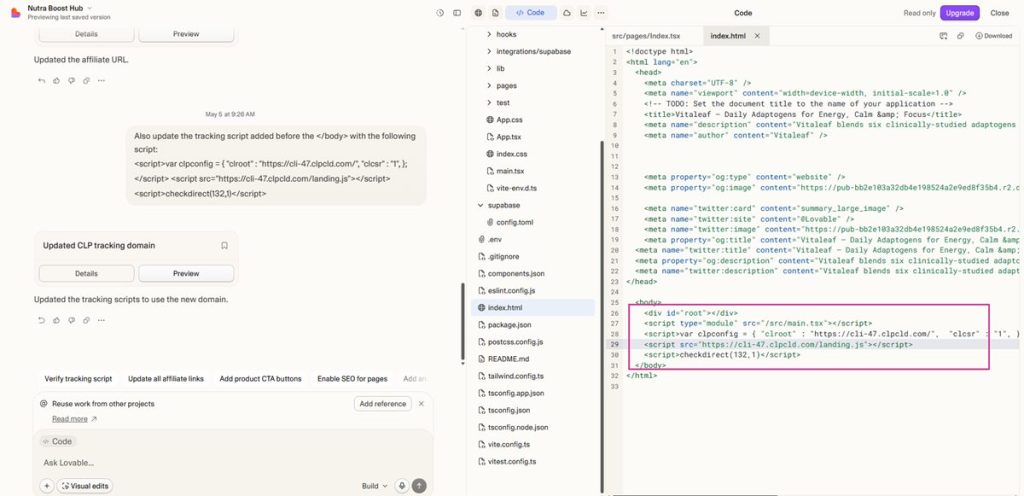Screen dimensions: 1024x496
Task: Start voice input with microphone icon
Action: pyautogui.click(x=402, y=486)
